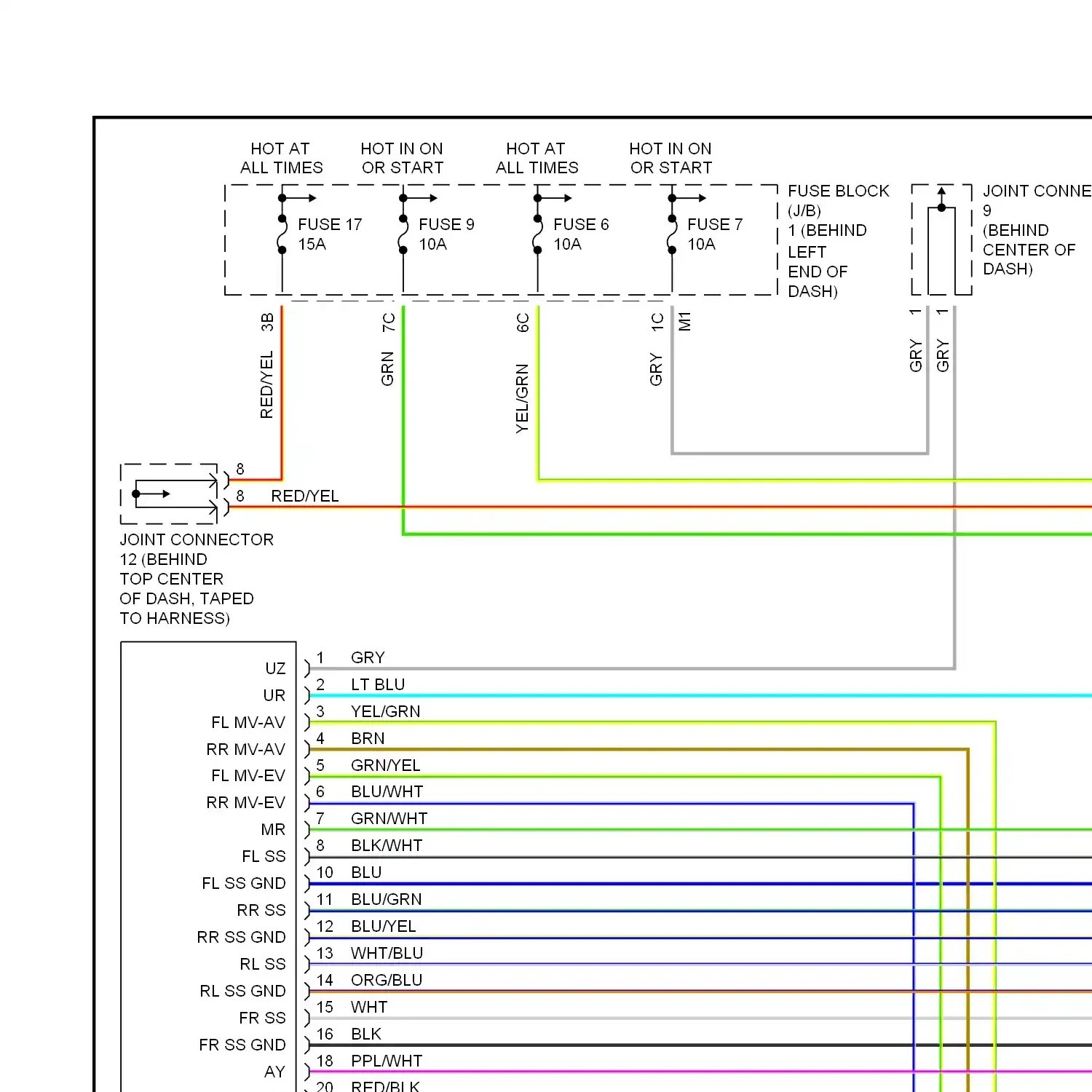The height and width of the screenshot is (1092, 1092).
Task: Click pin 16 BLK wire label
Action: click(366, 1034)
